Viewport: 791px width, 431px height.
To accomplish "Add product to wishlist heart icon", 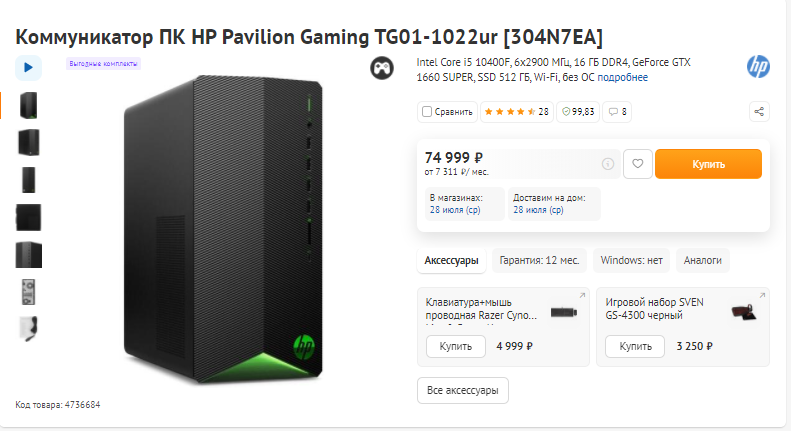I will [x=638, y=164].
